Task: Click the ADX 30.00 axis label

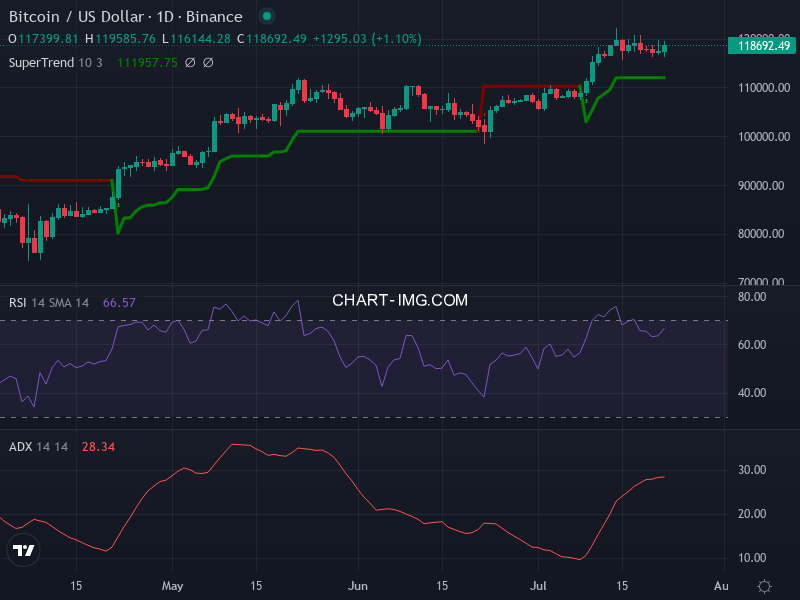Action: click(752, 470)
